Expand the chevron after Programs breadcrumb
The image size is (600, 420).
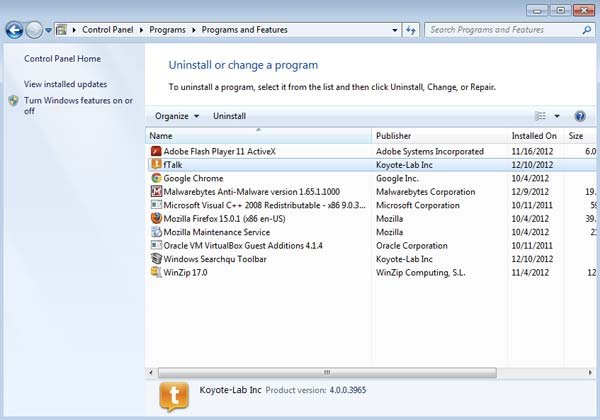[x=194, y=30]
